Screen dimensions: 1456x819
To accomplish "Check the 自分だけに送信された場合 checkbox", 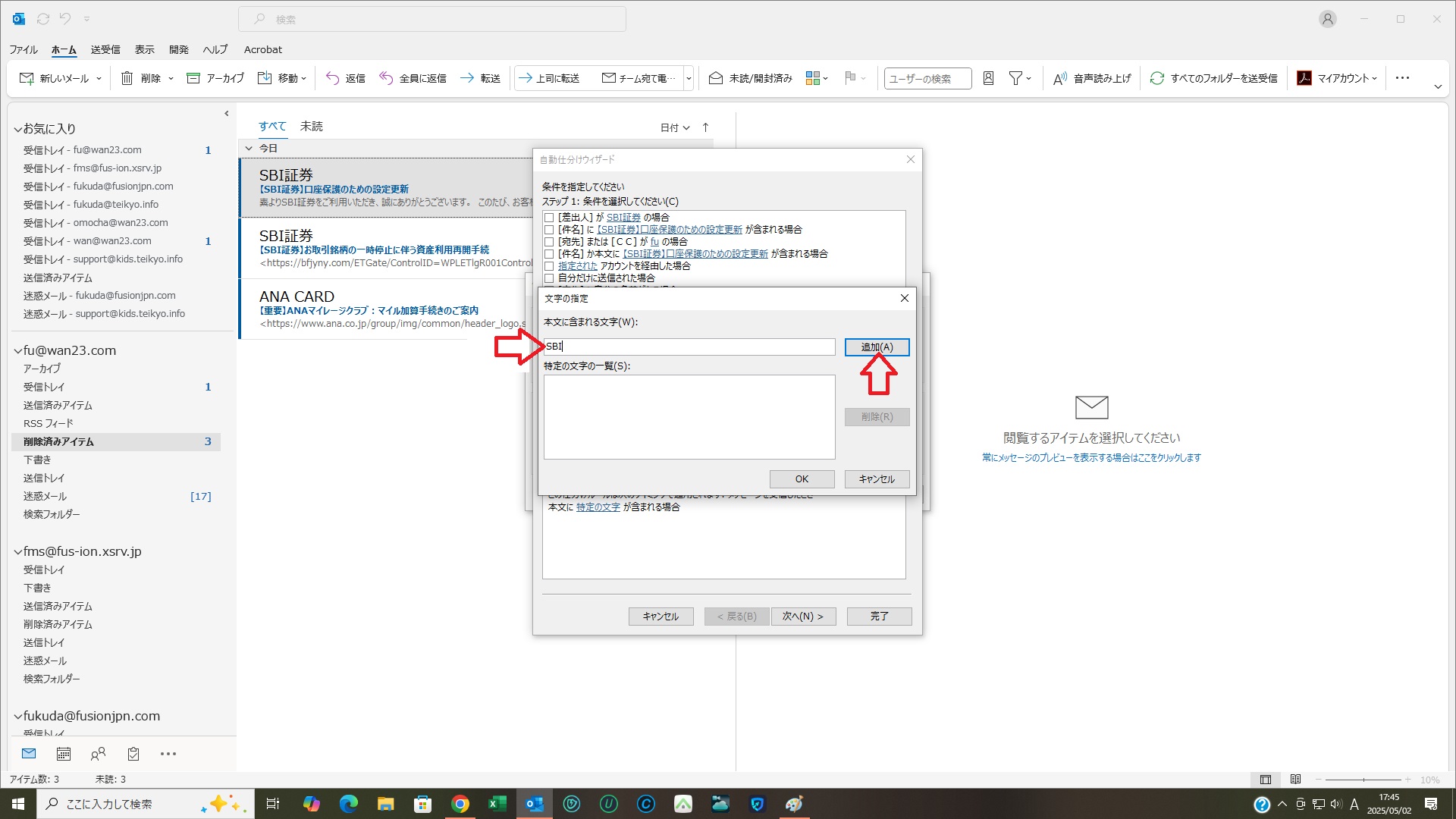I will point(549,278).
